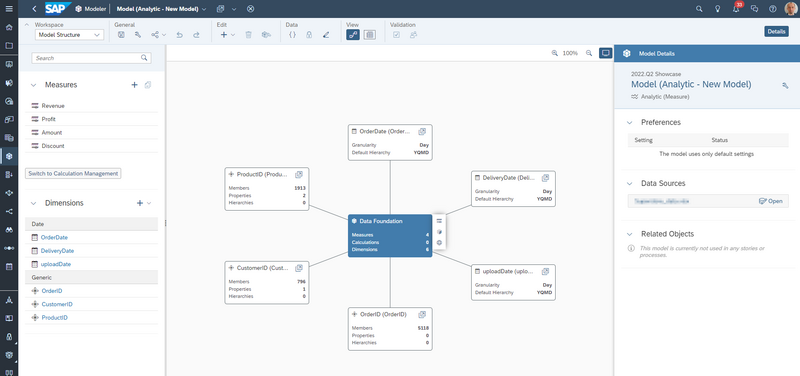Select the uploadDate node on canvas
Viewport: 800px width, 376px height.
point(513,282)
